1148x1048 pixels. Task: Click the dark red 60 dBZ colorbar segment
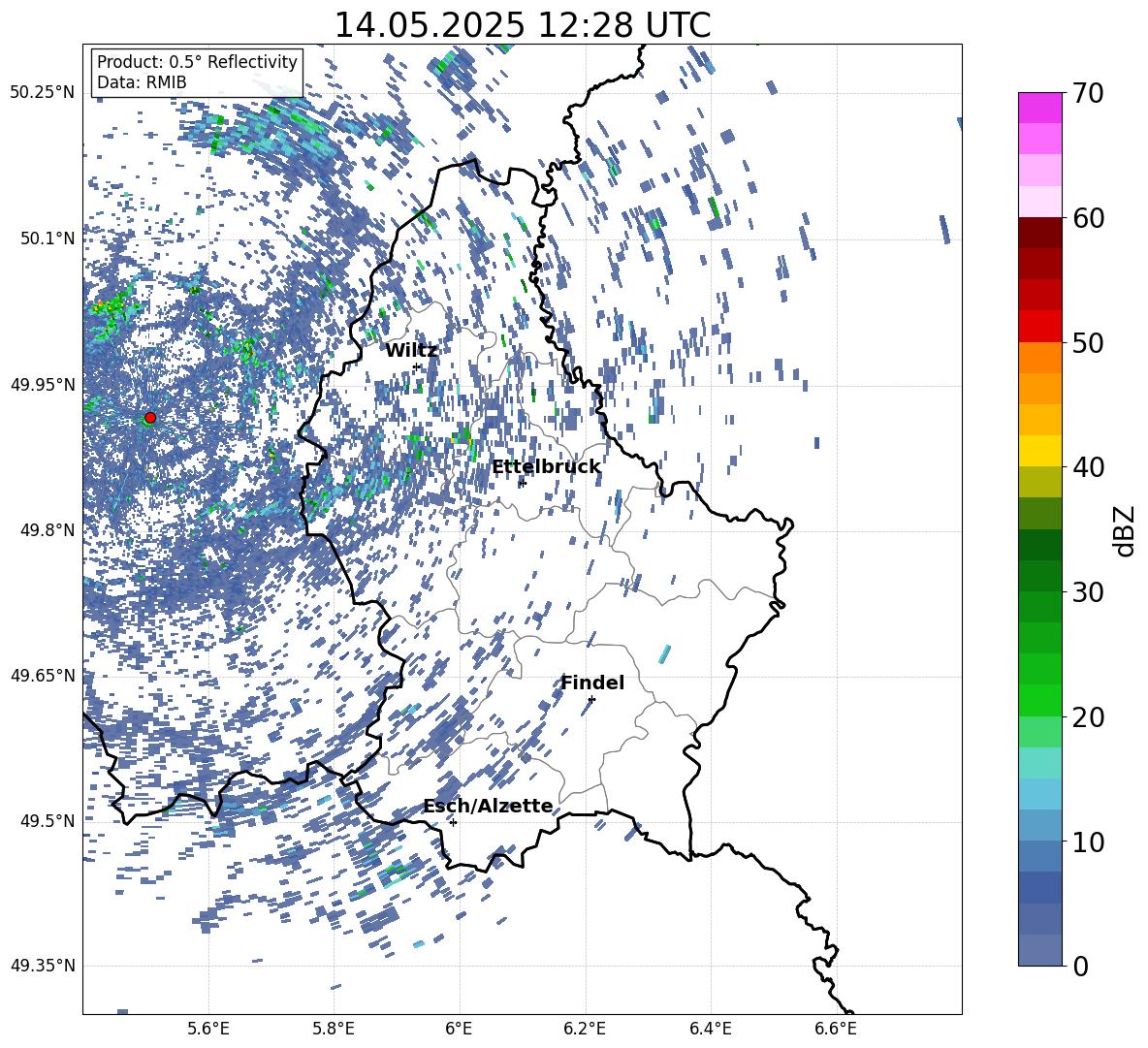tap(1039, 232)
